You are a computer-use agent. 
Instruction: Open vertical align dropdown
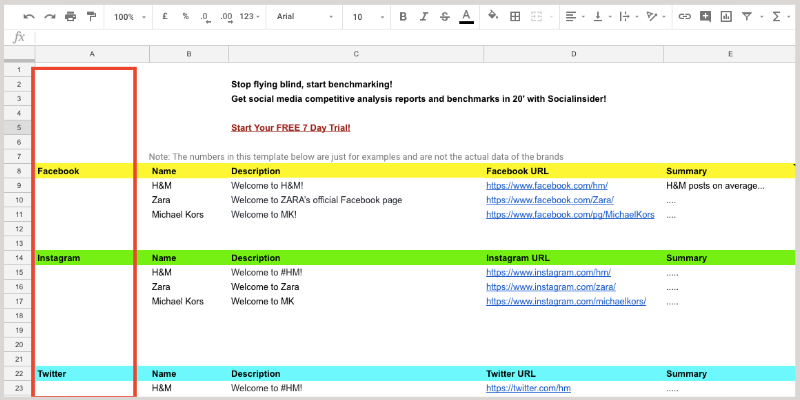pos(602,17)
